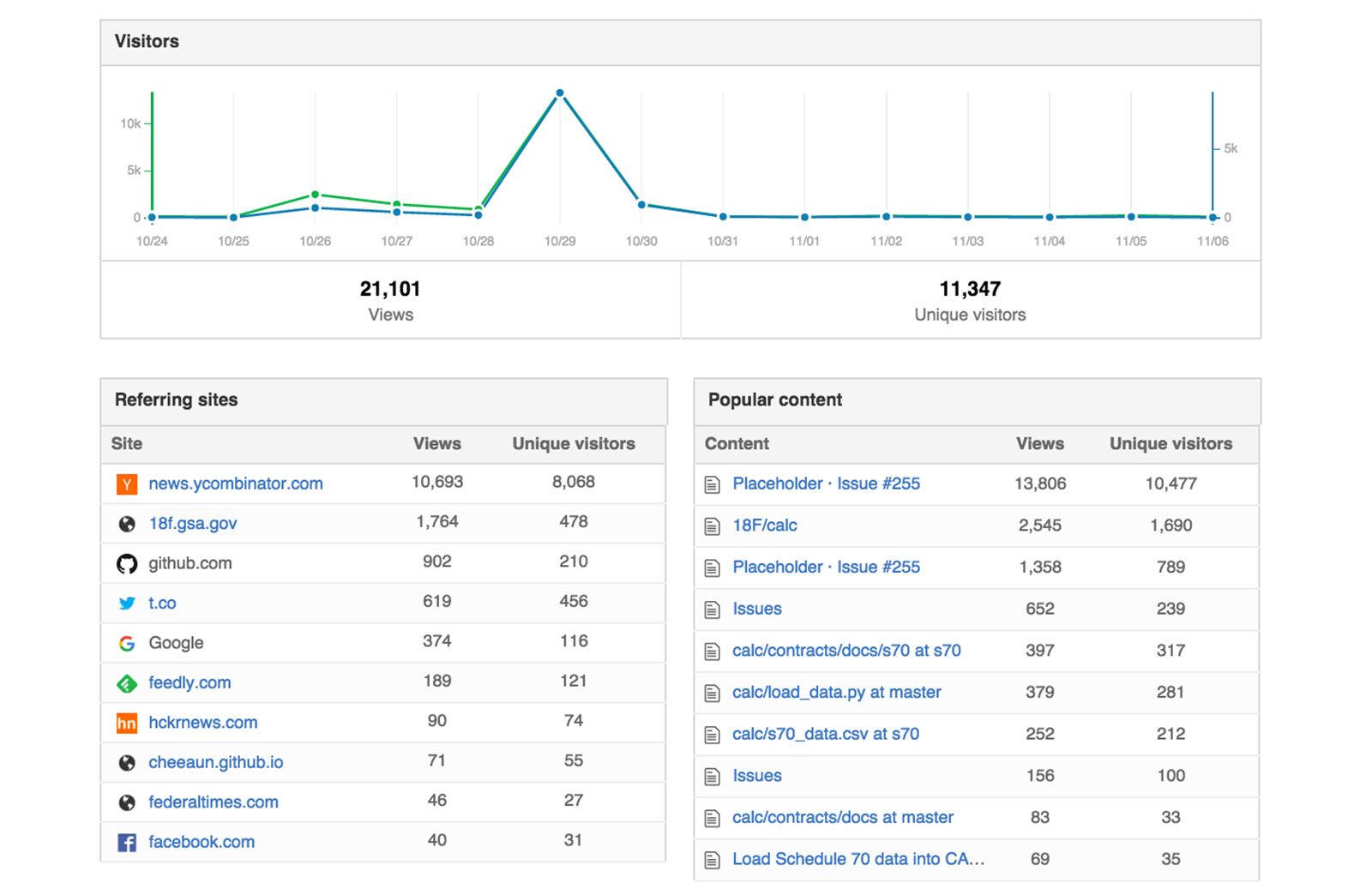Click the 21,101 Views total
Screen dimensions: 1372x895
(390, 290)
